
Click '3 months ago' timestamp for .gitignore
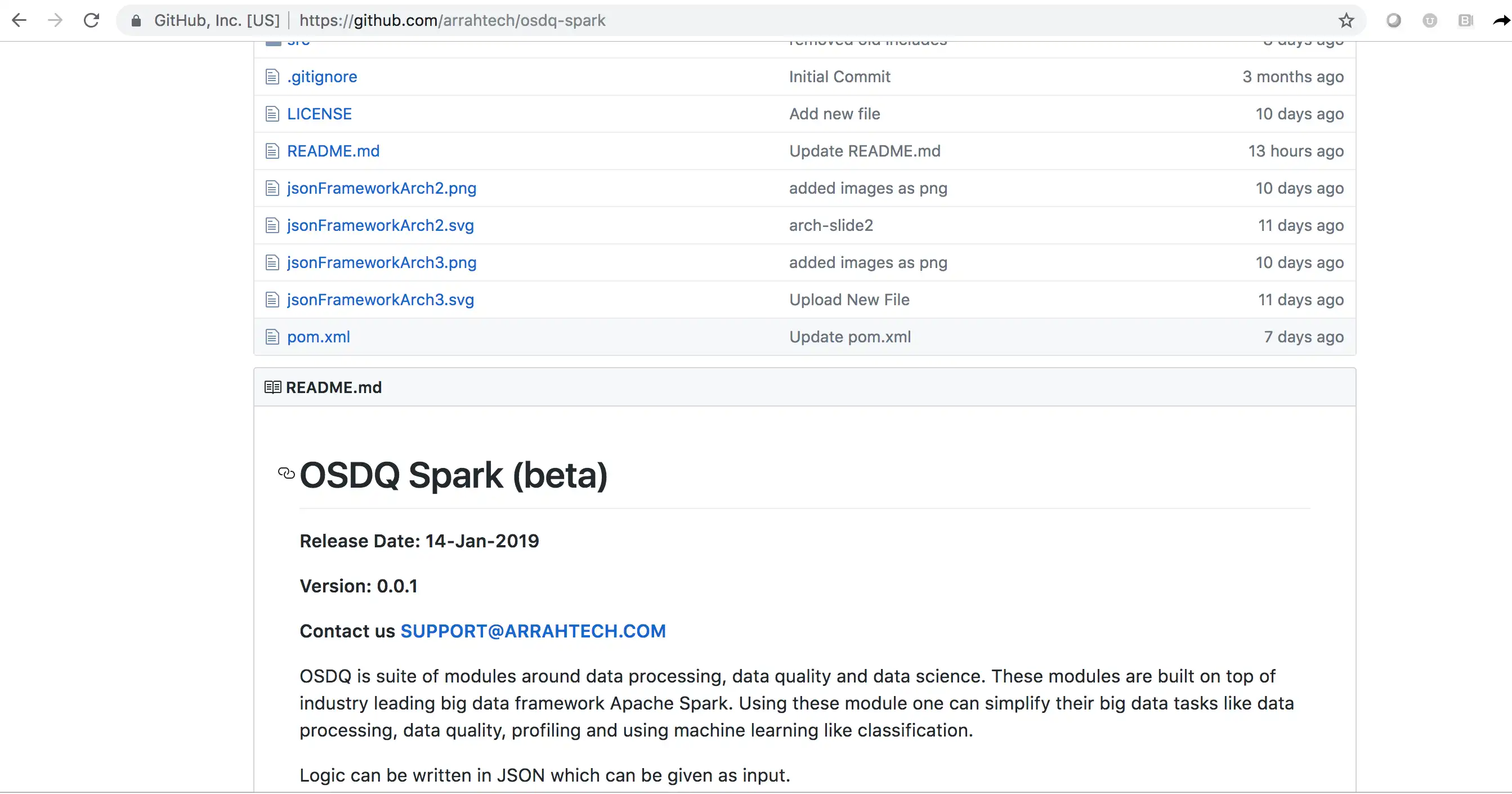click(1293, 77)
